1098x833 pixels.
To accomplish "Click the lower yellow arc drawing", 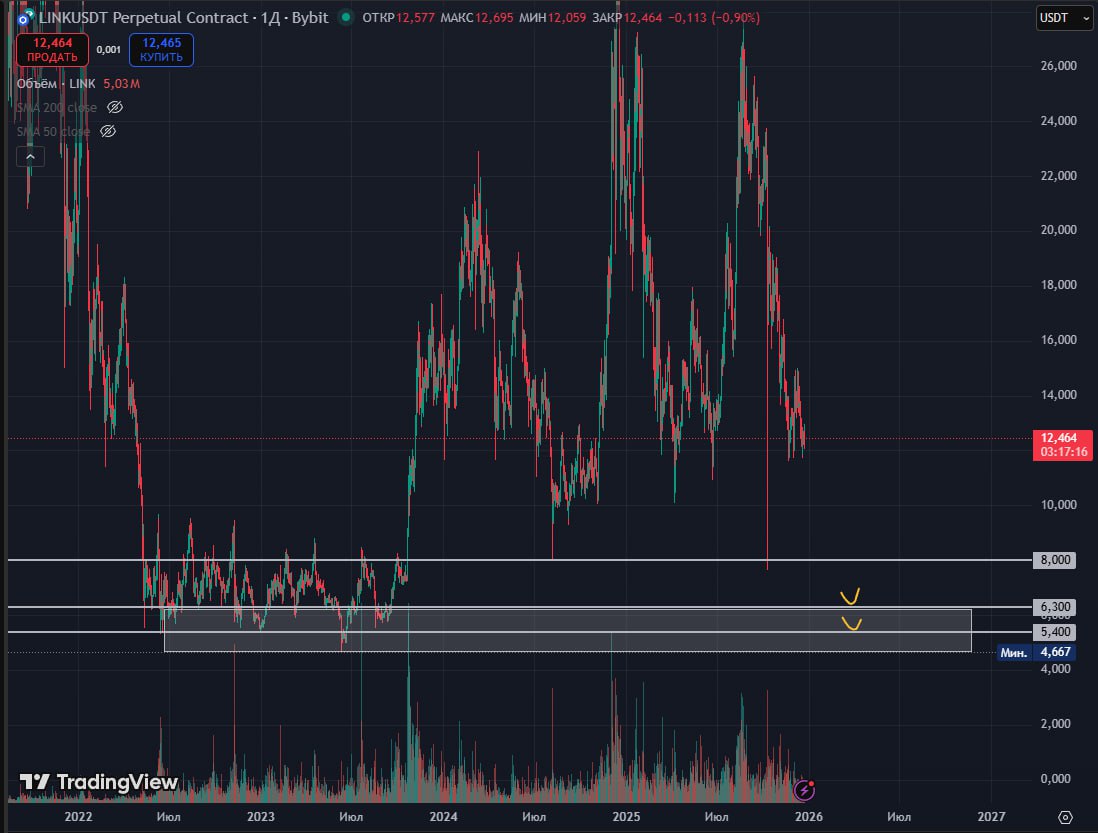I will pyautogui.click(x=851, y=624).
